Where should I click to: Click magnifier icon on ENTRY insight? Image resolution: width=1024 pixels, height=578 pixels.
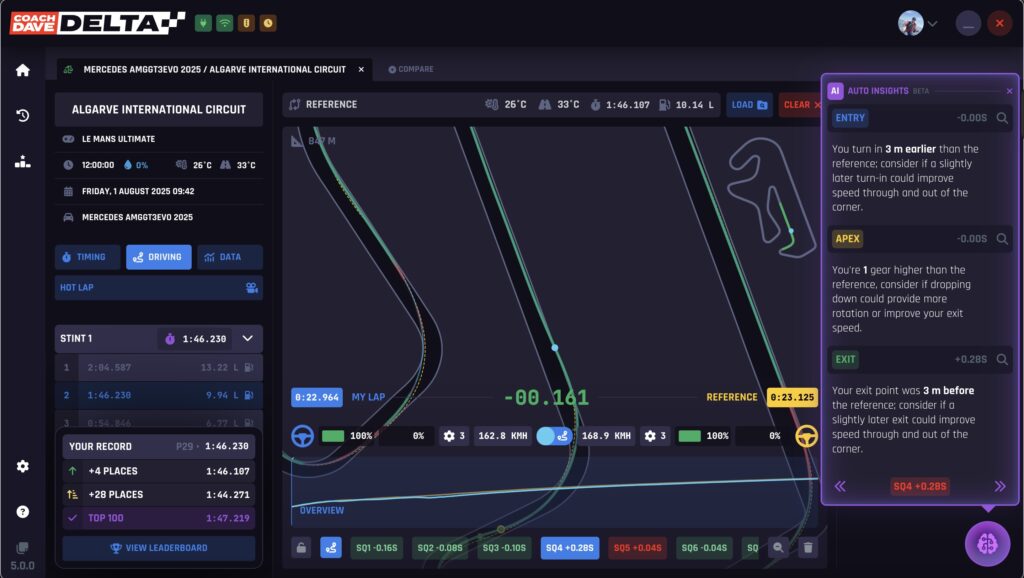(x=1002, y=118)
